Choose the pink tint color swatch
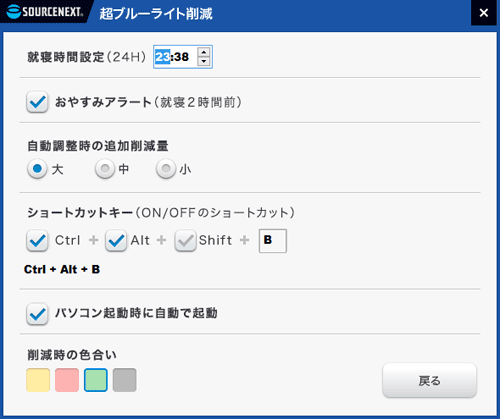Screen dimensions: 500x419 coord(67,380)
